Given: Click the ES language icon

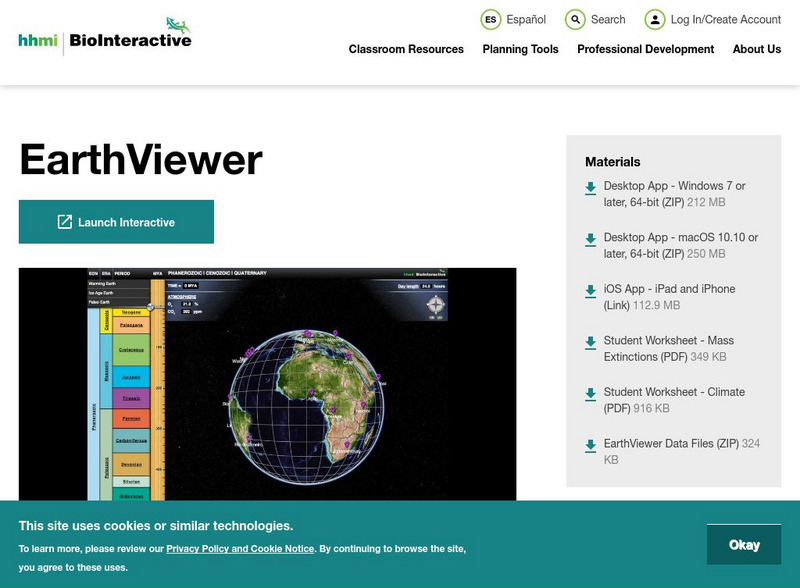Looking at the screenshot, I should click(490, 20).
